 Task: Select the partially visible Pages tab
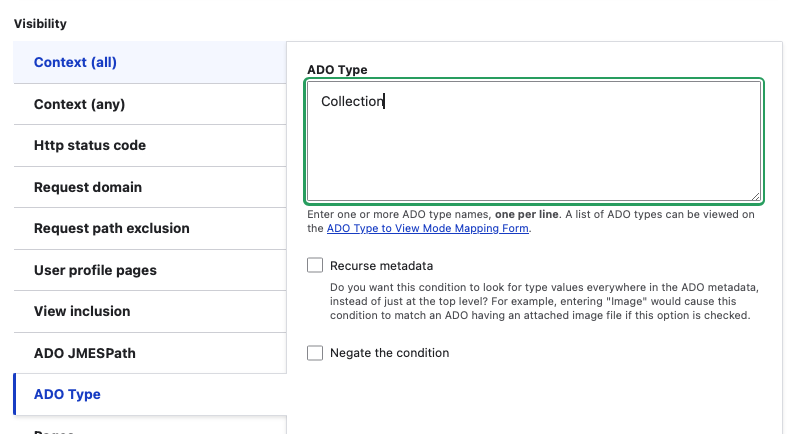click(56, 431)
